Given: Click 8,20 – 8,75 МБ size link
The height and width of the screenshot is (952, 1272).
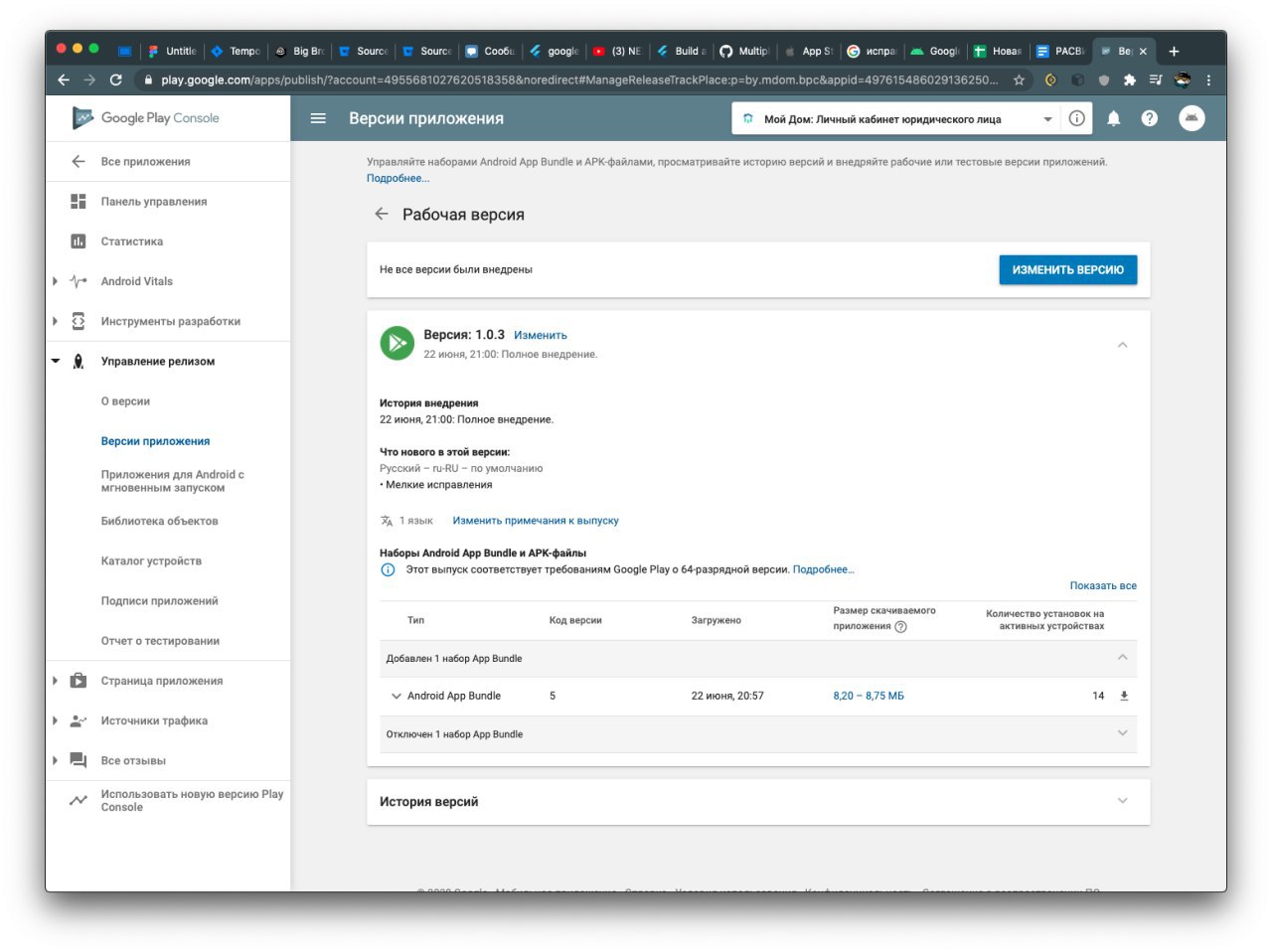Looking at the screenshot, I should (869, 696).
